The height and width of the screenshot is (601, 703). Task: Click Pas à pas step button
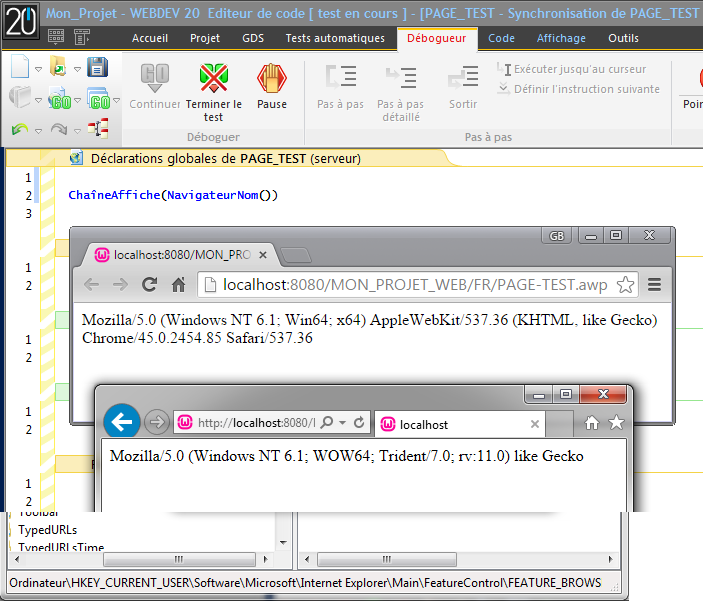(340, 86)
